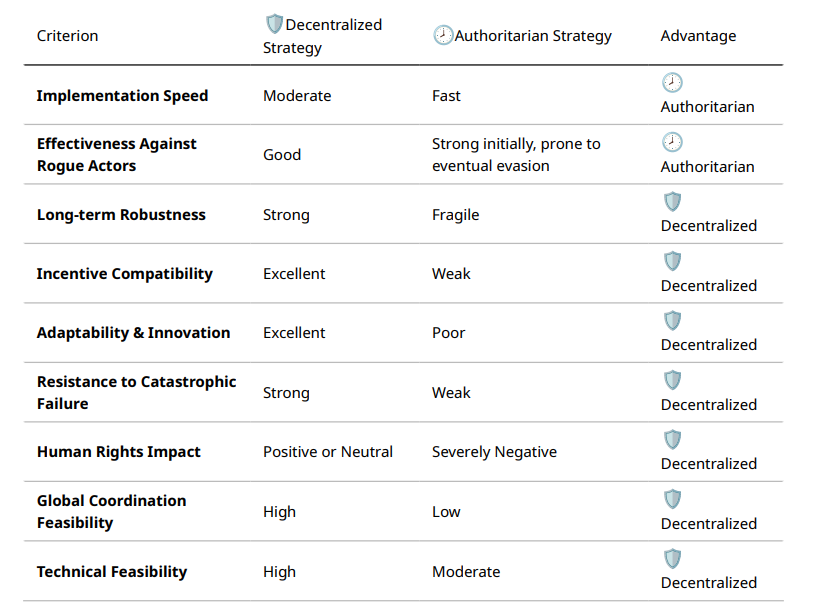Click the clock icon in Rogue Actors row

tap(672, 143)
